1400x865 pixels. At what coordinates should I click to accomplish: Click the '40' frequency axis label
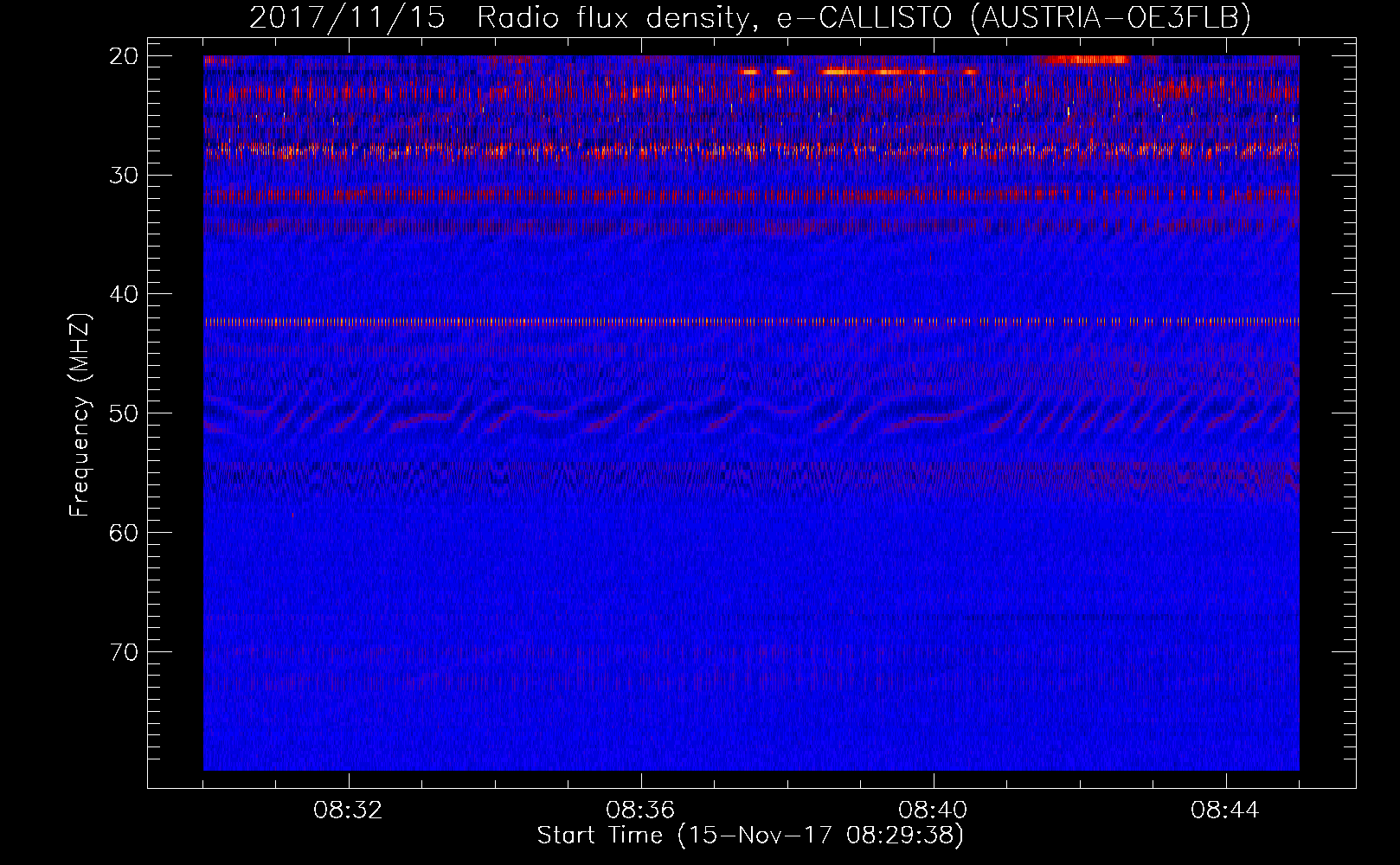125,294
